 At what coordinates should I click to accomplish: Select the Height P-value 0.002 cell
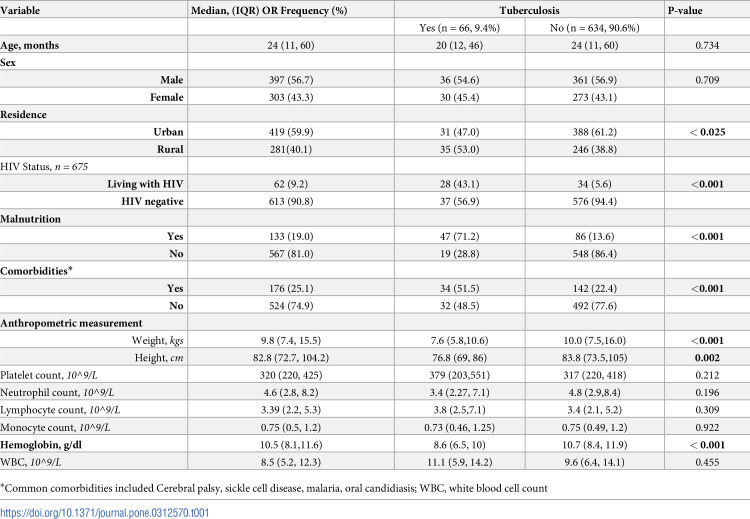(x=707, y=358)
